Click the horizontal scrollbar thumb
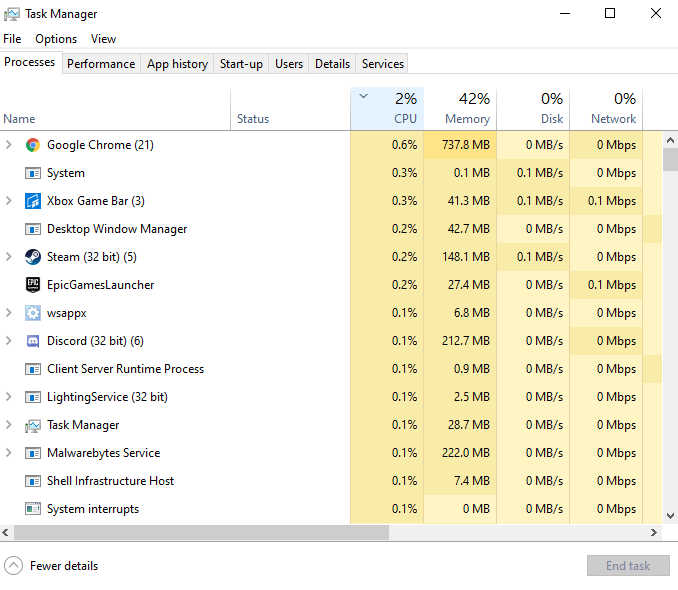This screenshot has width=678, height=590. pyautogui.click(x=201, y=532)
